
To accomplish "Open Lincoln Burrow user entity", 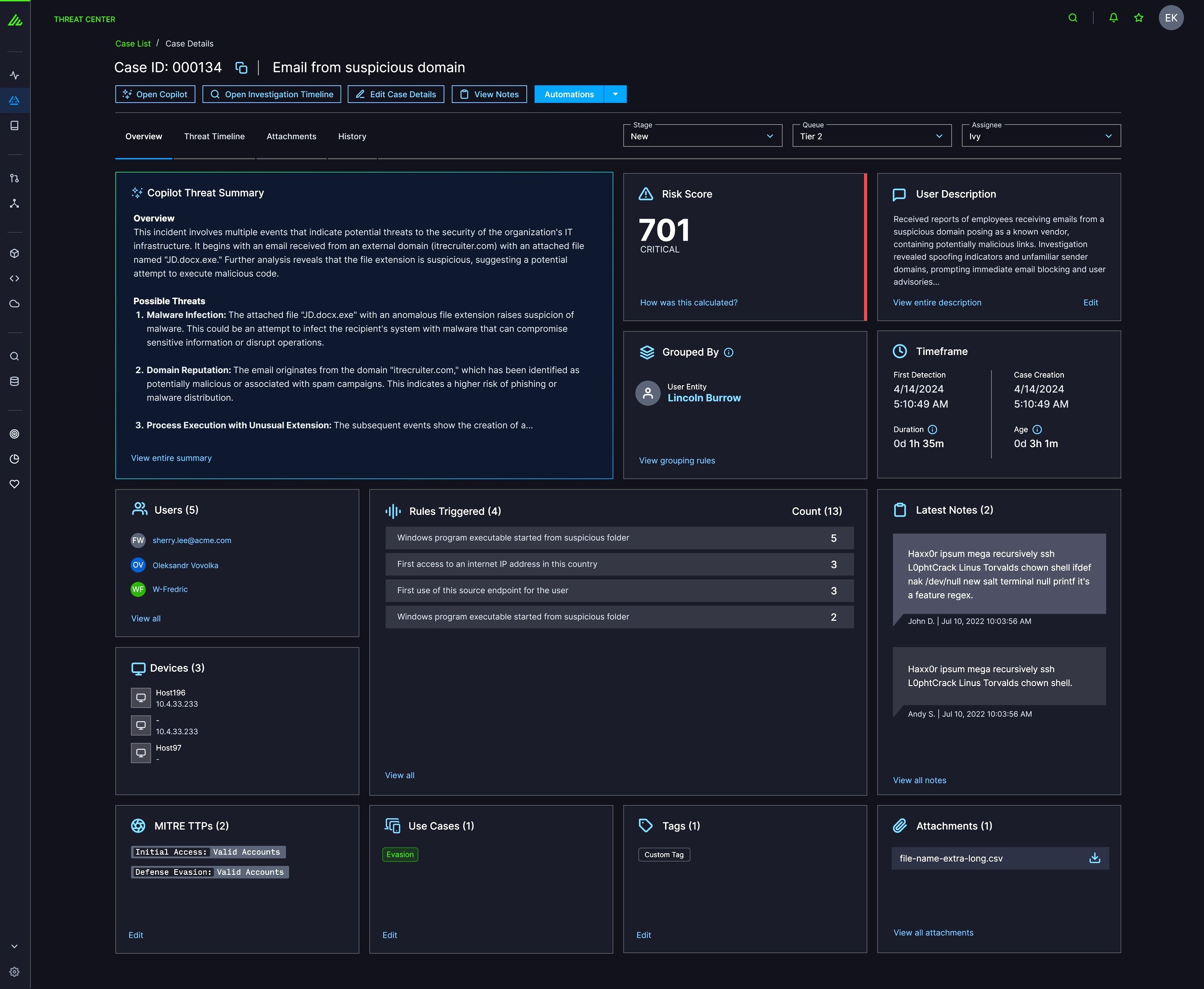I will coord(704,398).
